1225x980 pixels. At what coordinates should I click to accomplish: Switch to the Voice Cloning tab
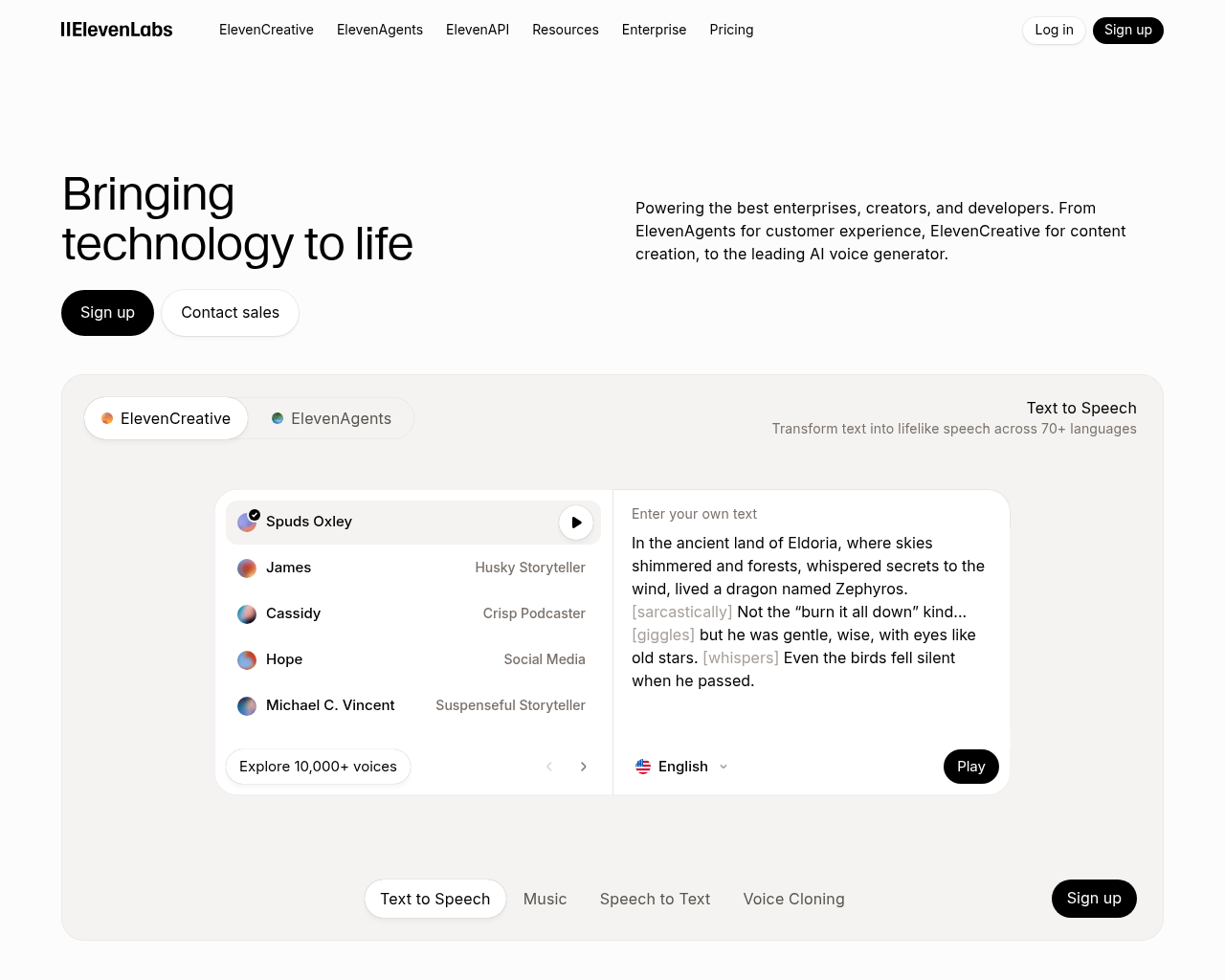tap(793, 899)
